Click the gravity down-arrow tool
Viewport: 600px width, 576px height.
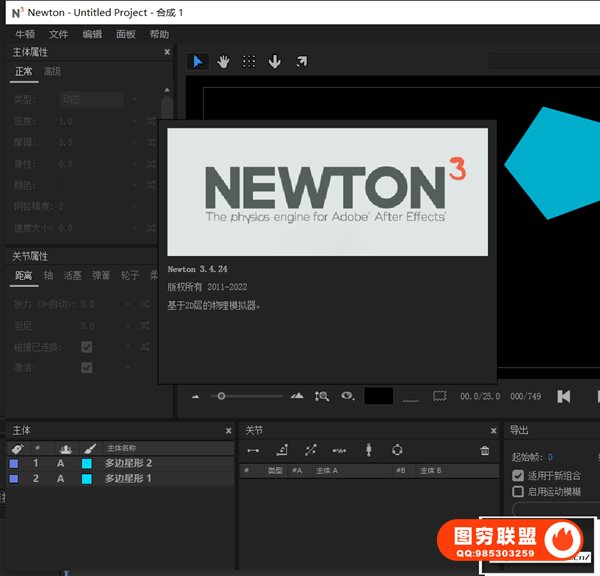pyautogui.click(x=275, y=61)
